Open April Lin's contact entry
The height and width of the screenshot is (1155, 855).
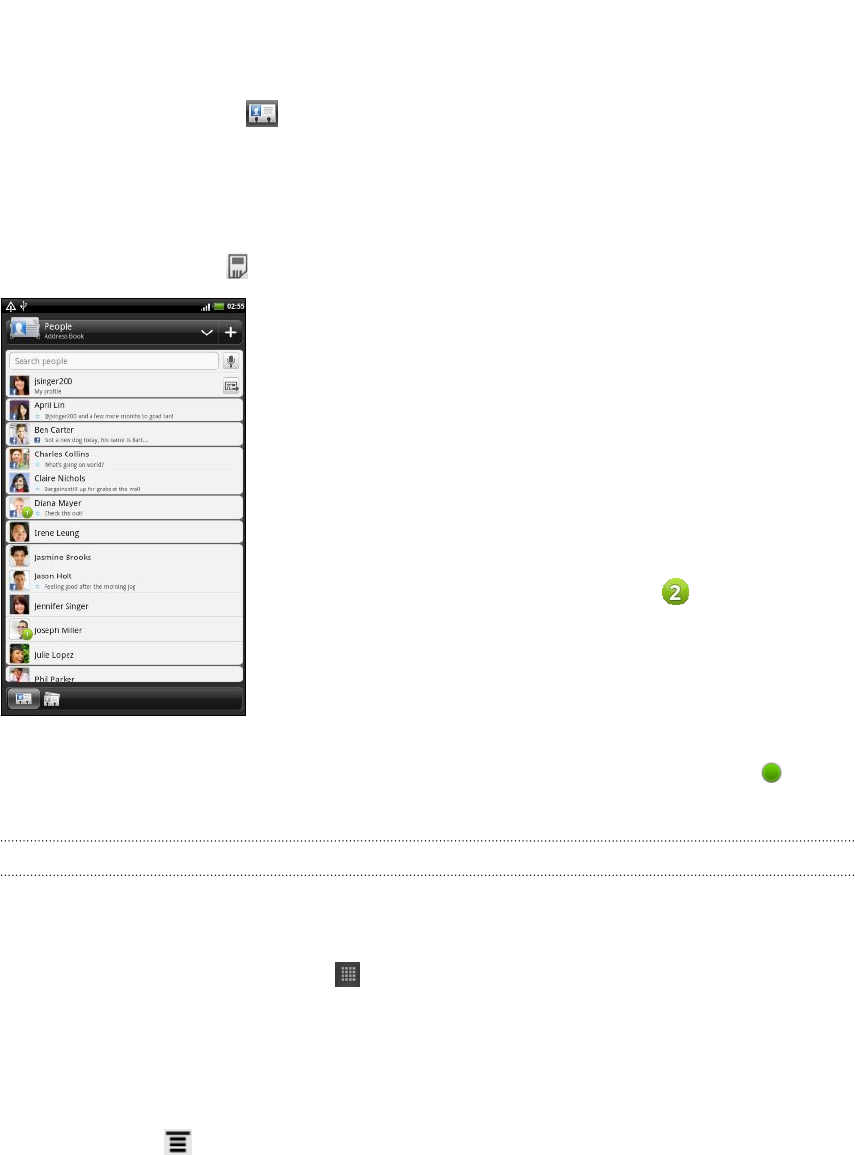(x=124, y=410)
